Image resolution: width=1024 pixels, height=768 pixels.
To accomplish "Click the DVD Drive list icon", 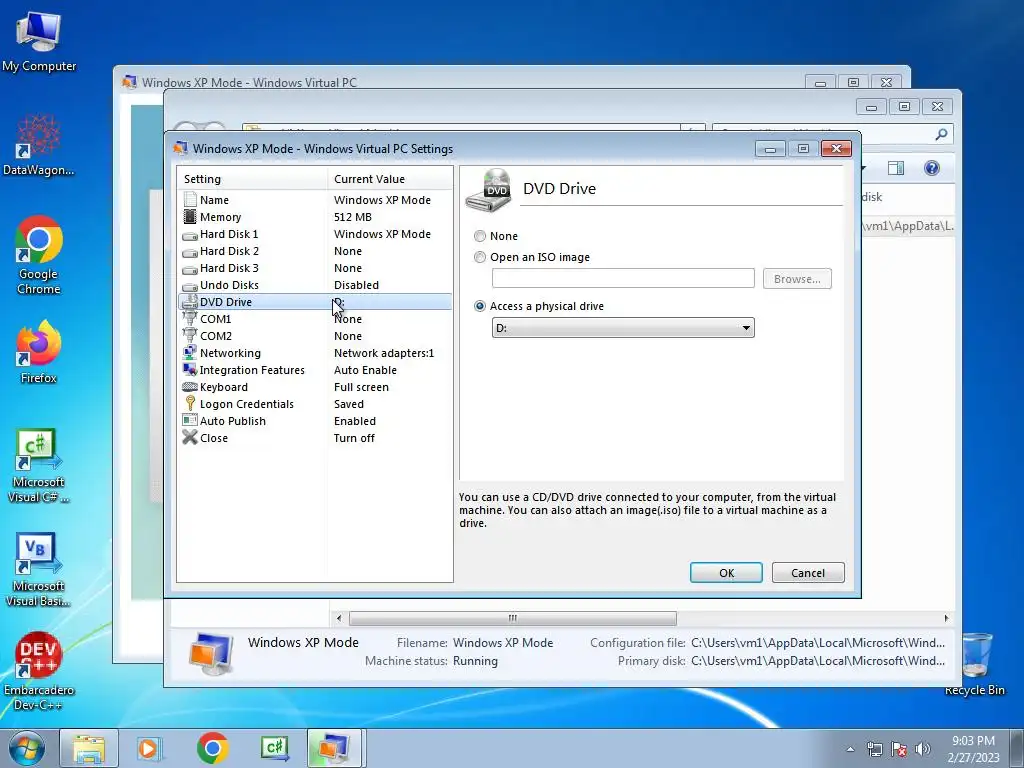I will [190, 302].
